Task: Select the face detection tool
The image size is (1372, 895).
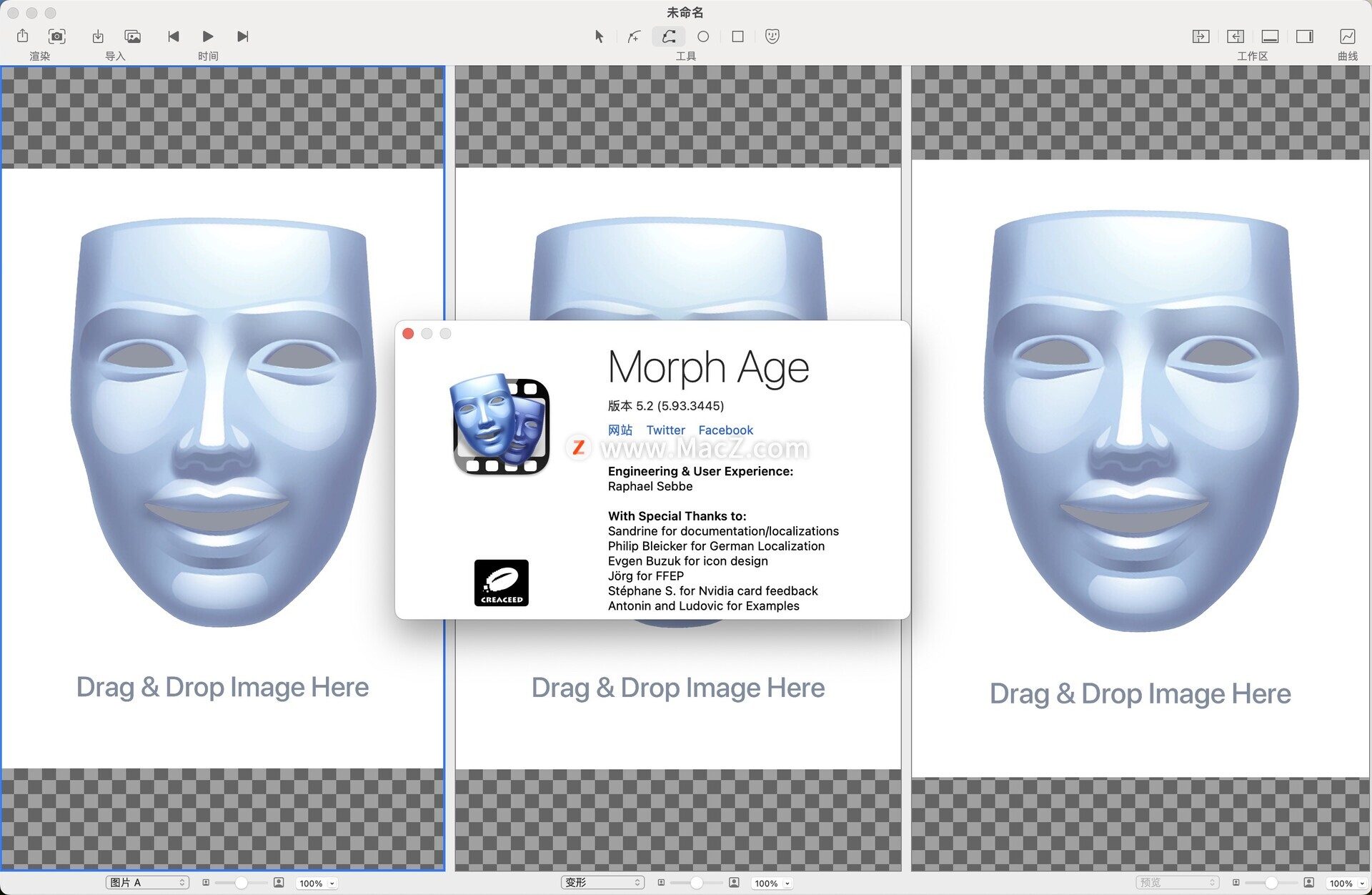Action: coord(772,36)
